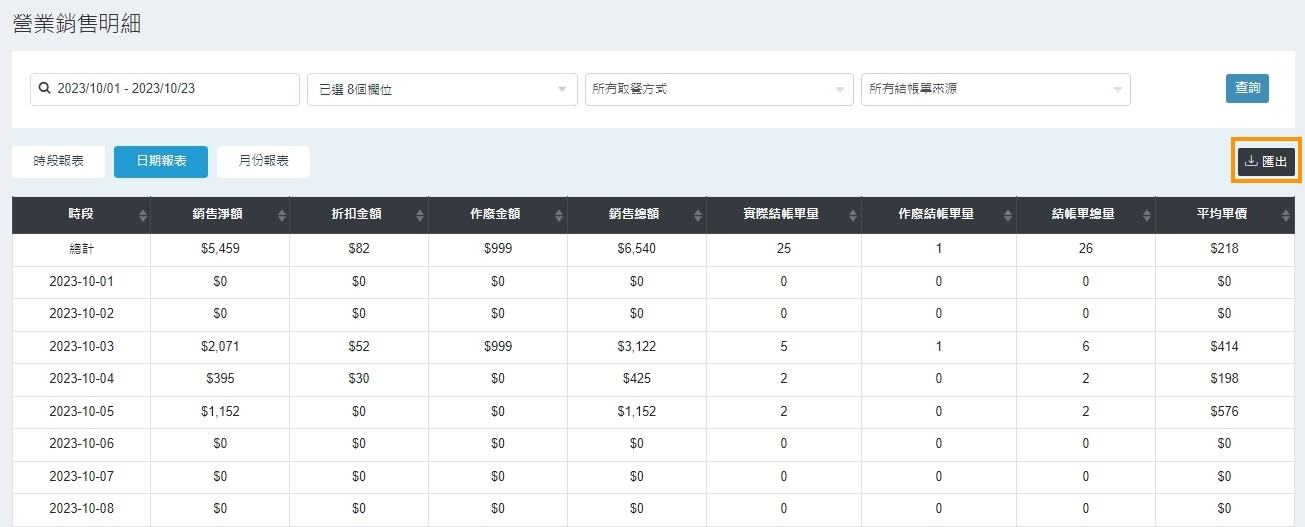The height and width of the screenshot is (527, 1305).
Task: Click the sort arrows in 時段 column header
Action: click(142, 215)
